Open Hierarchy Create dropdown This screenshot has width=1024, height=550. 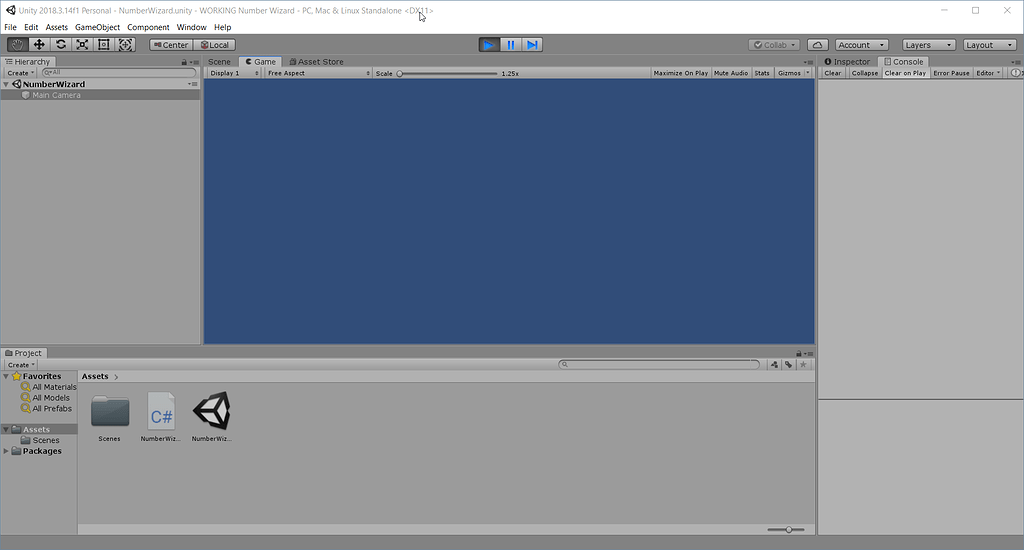[x=21, y=73]
